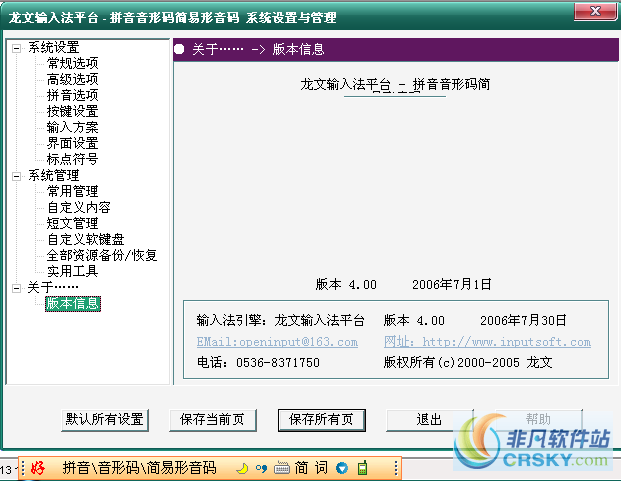Click the 龙文输入法平台 - 拼音音形码简 title text
This screenshot has width=621, height=481.
(x=395, y=84)
